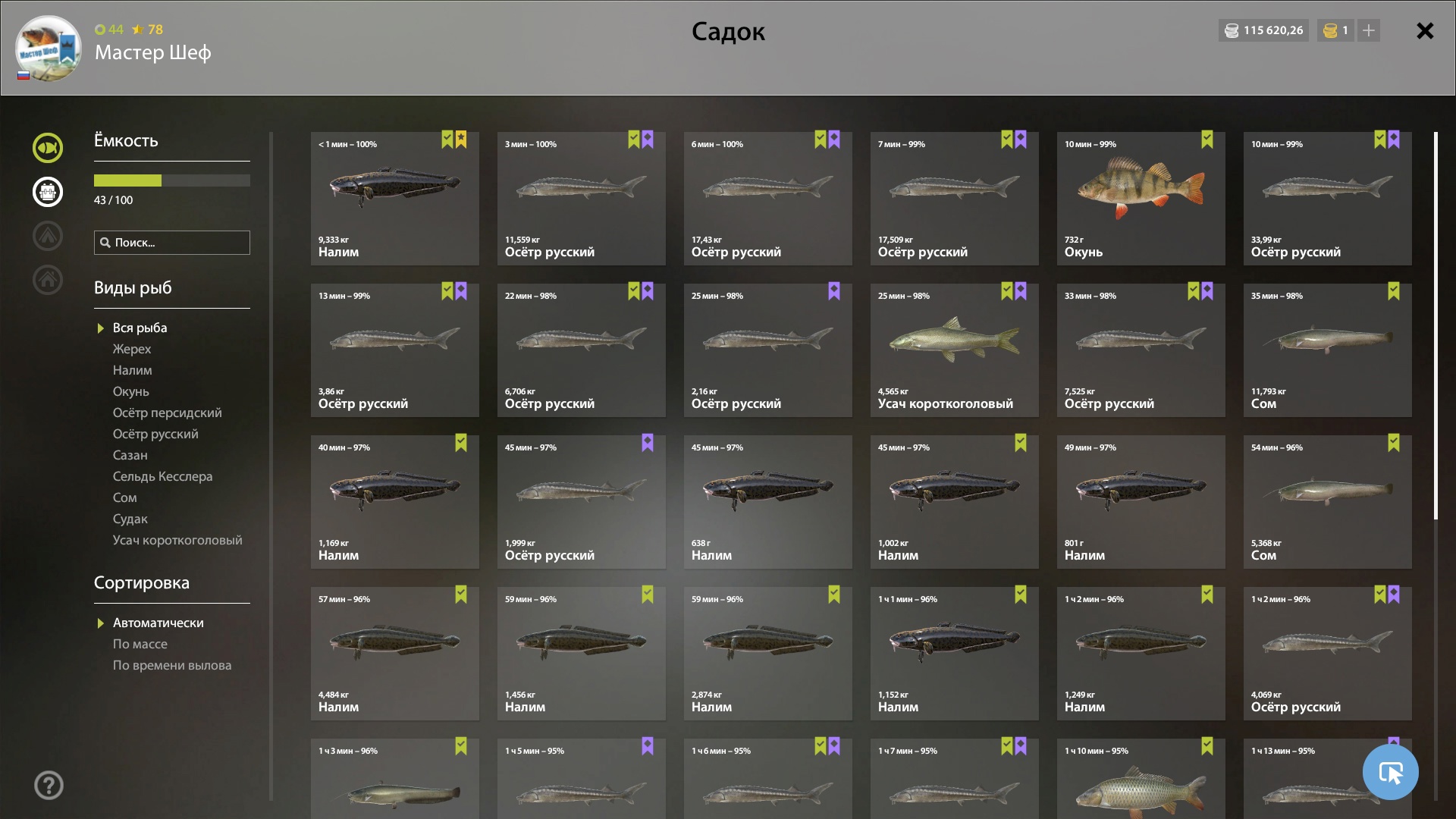The height and width of the screenshot is (819, 1456).
Task: Choose Усач коротkoголовый species filter
Action: [177, 540]
